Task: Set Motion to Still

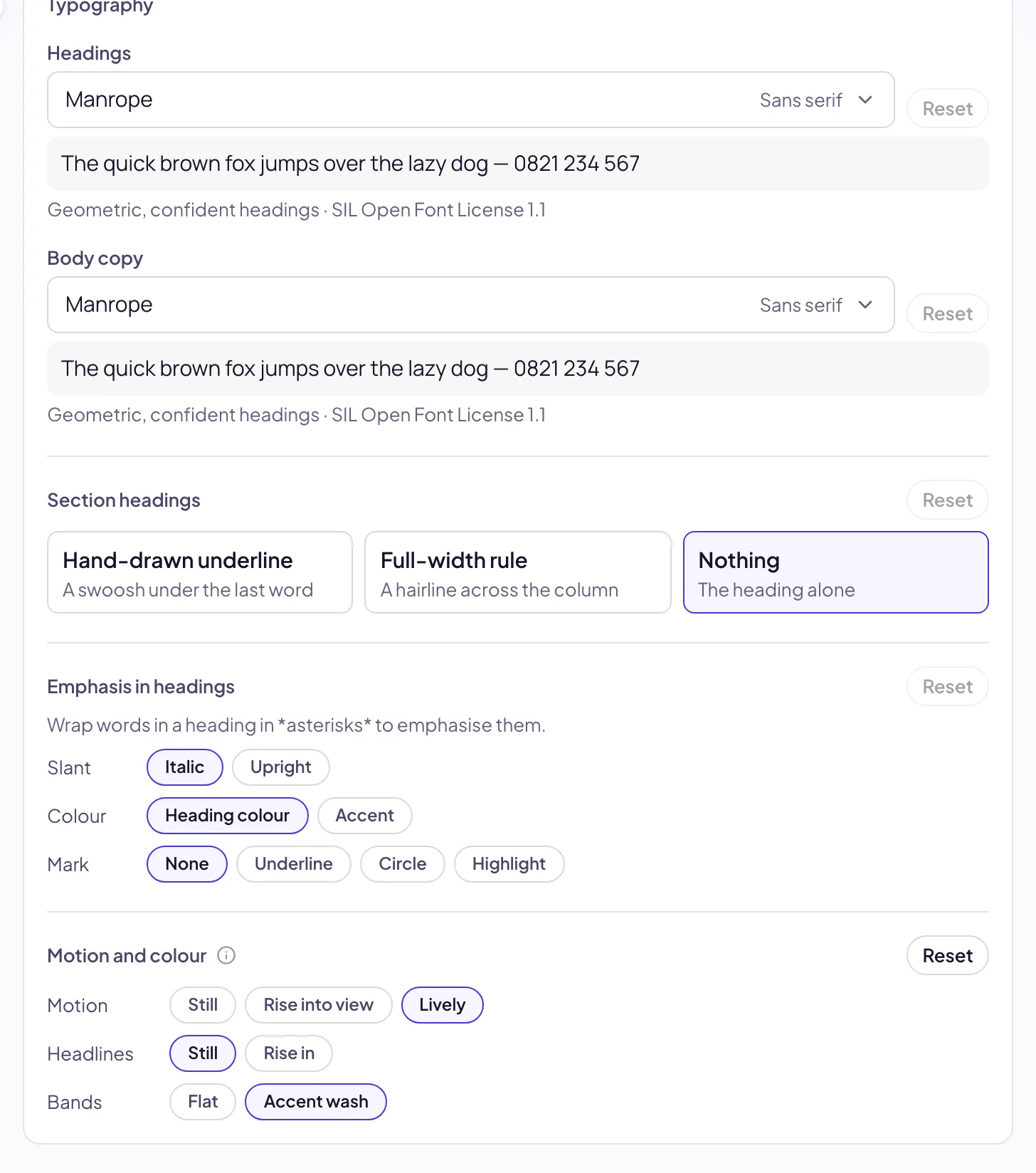Action: tap(203, 1005)
